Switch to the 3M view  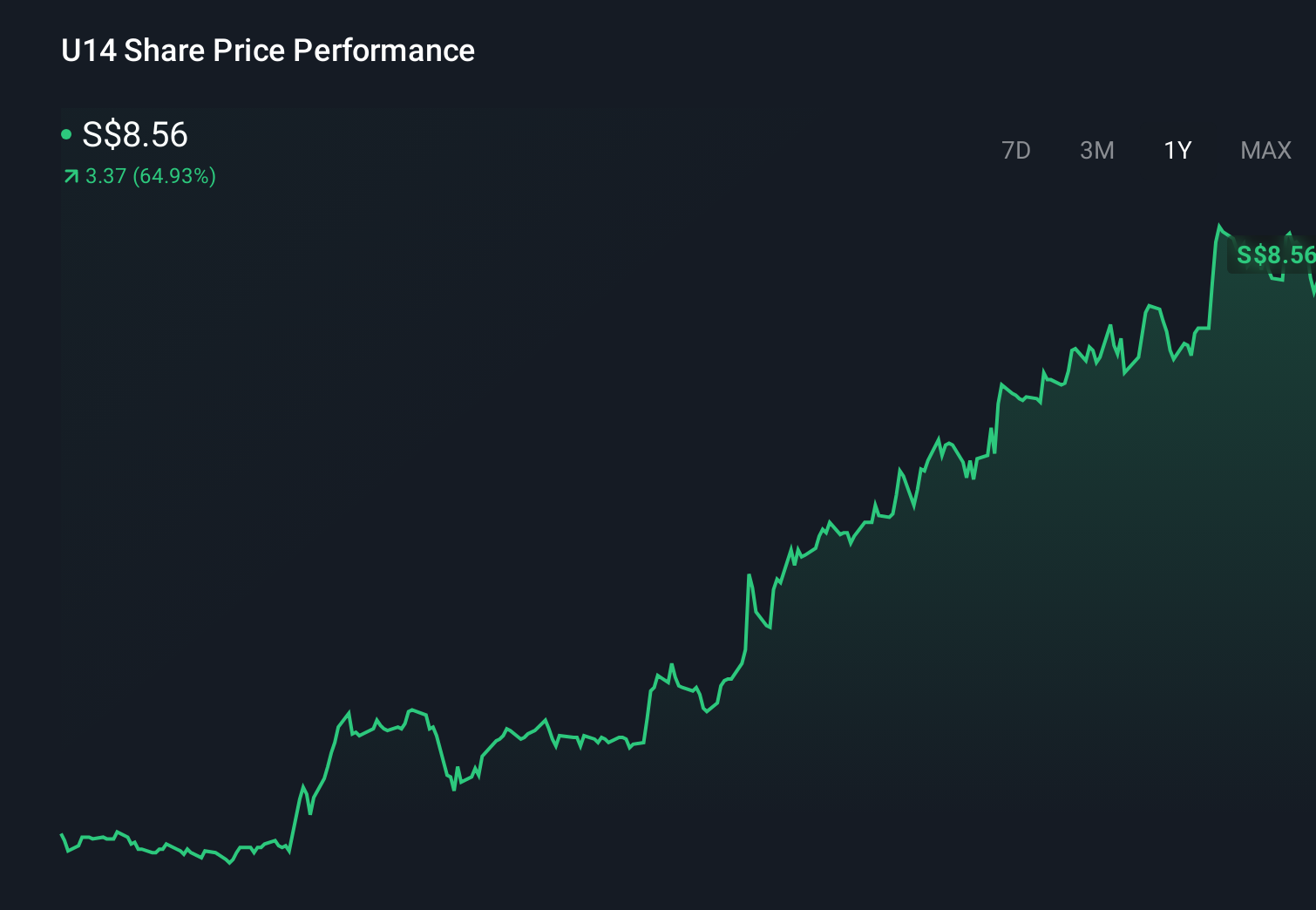1096,150
